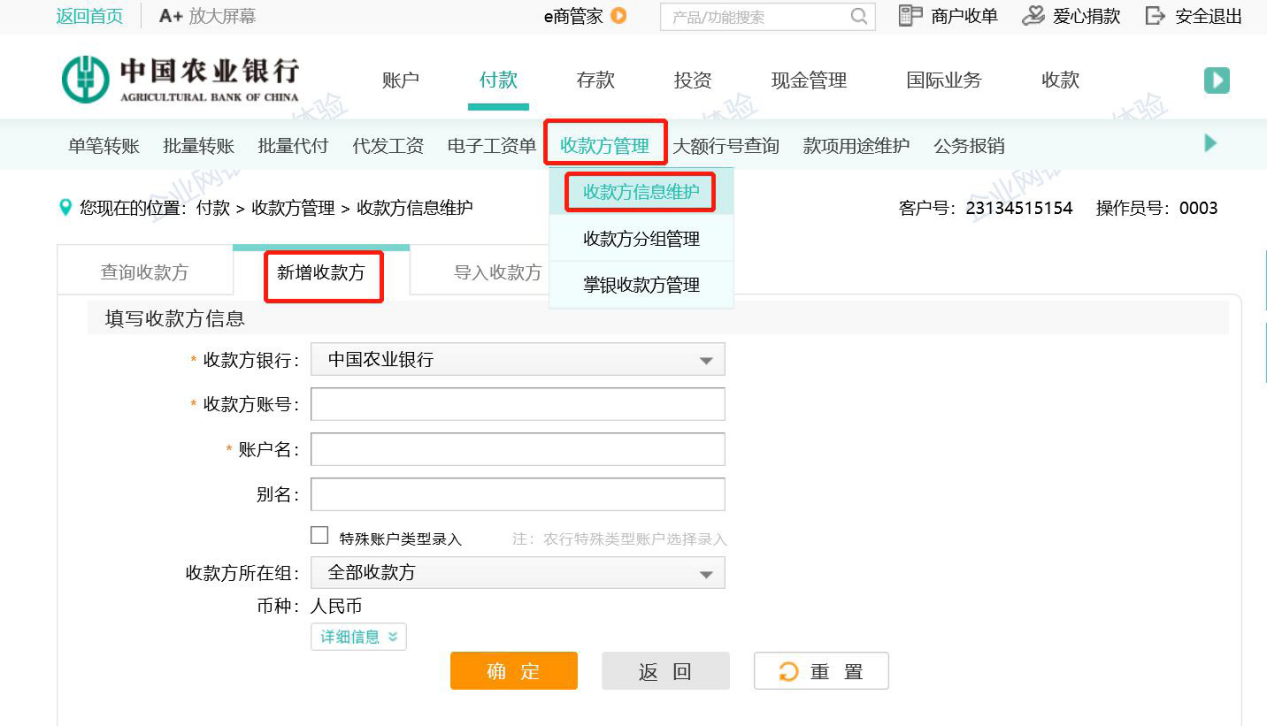
Task: Open the 导入收款方 tab
Action: coord(497,272)
